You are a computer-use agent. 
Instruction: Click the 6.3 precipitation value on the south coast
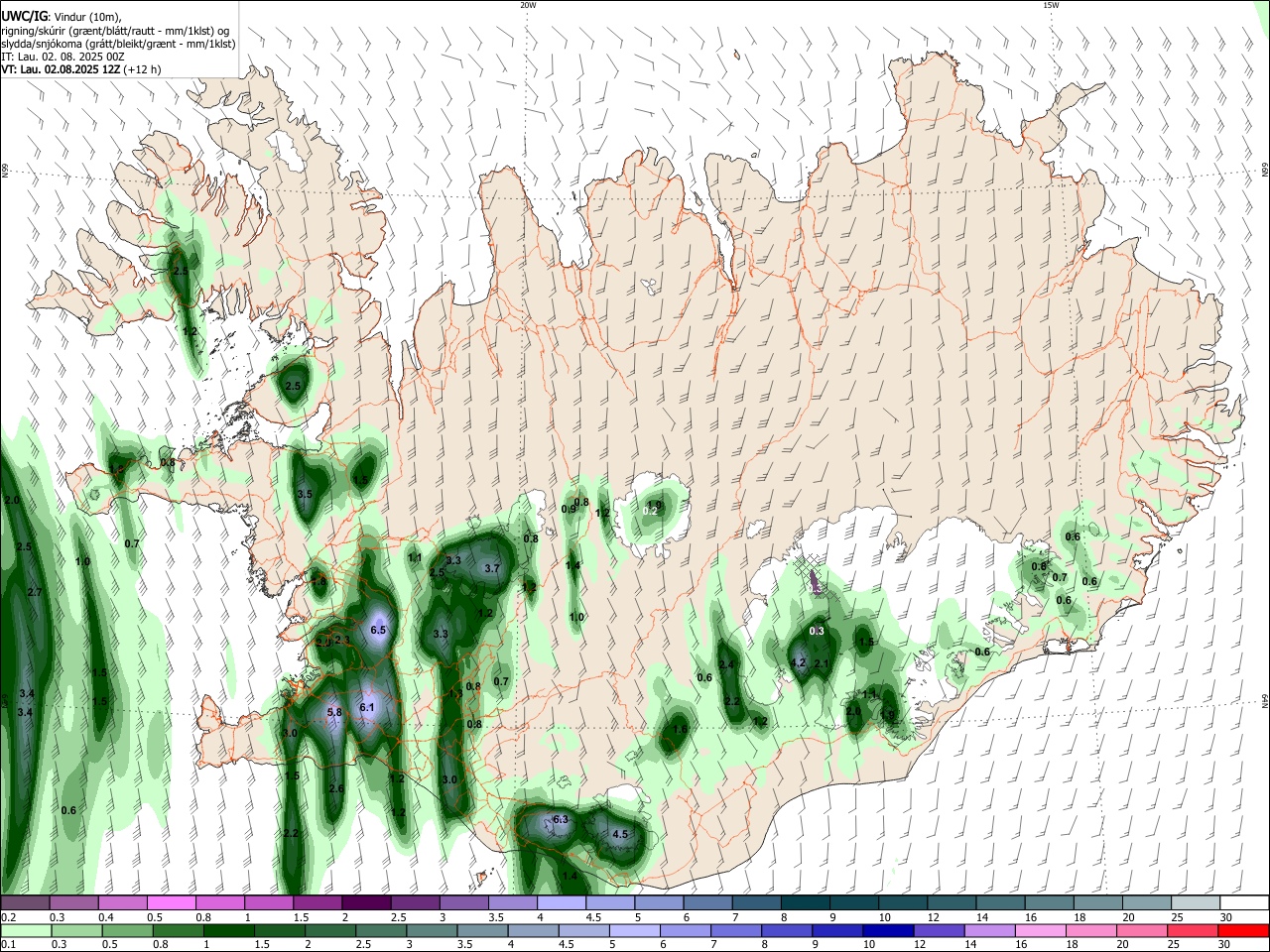(x=561, y=819)
